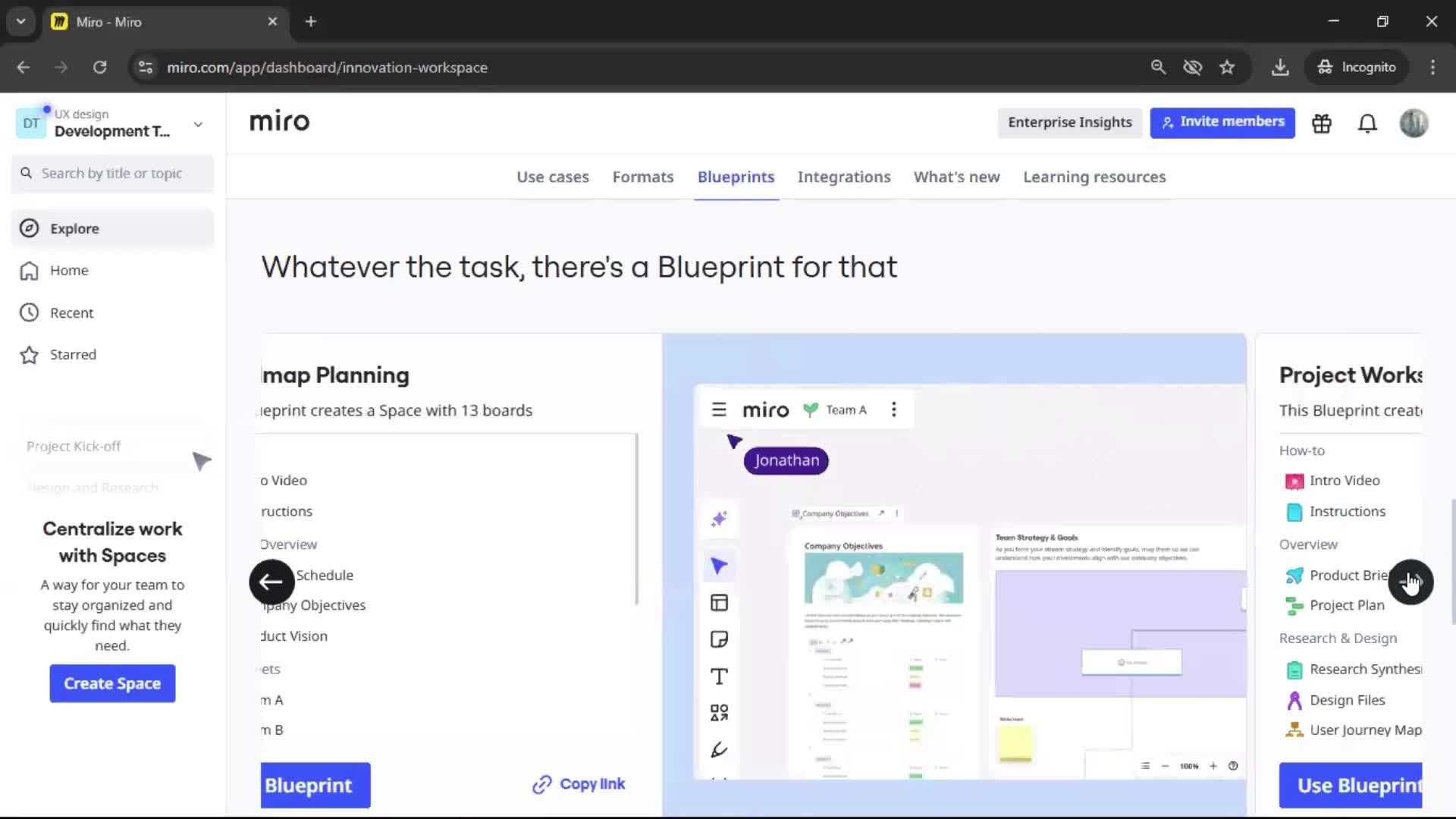Click the zoom in plus in preview
Screen dimensions: 1456x819
point(1213,766)
